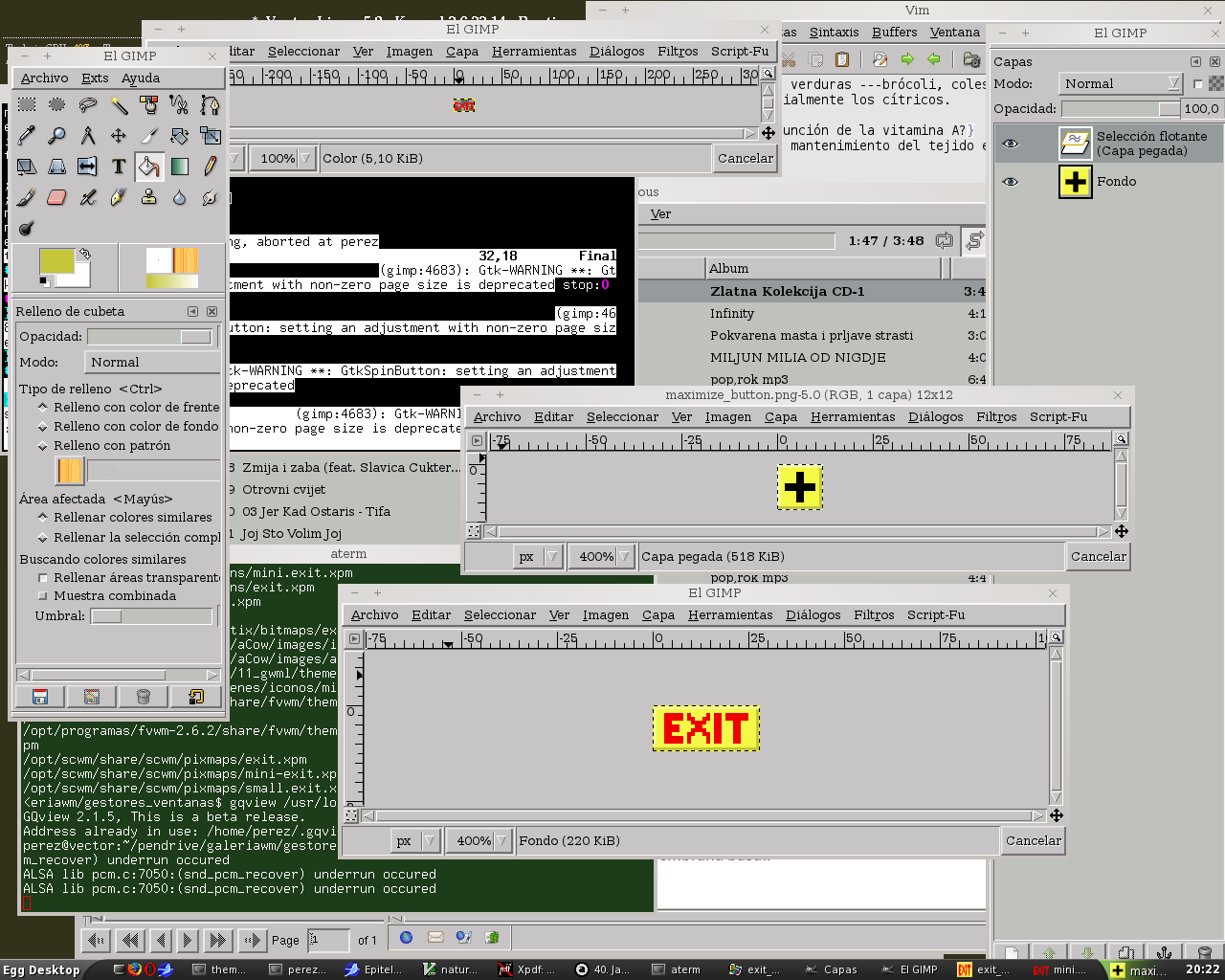This screenshot has height=980, width=1225.
Task: Open zoom dropdown in maximize_button.png window
Action: click(x=601, y=556)
